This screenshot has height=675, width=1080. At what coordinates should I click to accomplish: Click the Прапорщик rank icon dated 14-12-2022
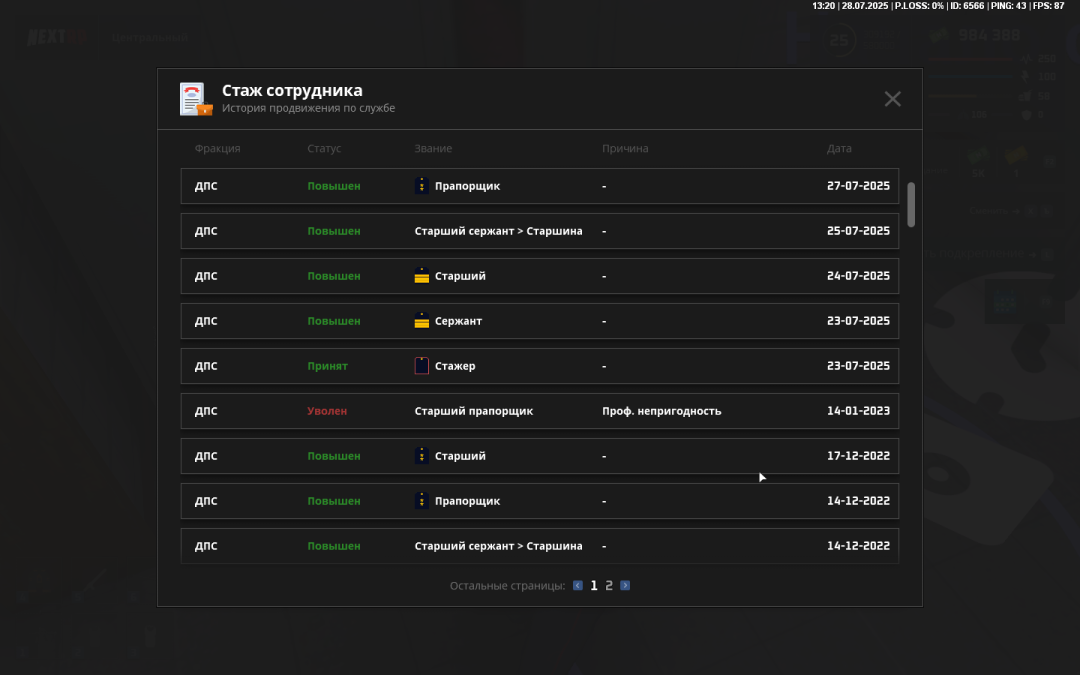click(x=422, y=501)
